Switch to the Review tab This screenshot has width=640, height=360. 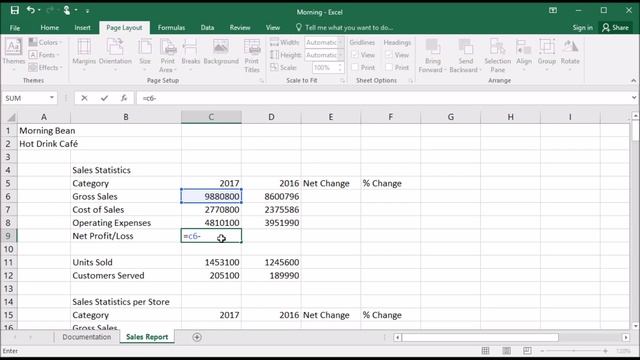(240, 28)
